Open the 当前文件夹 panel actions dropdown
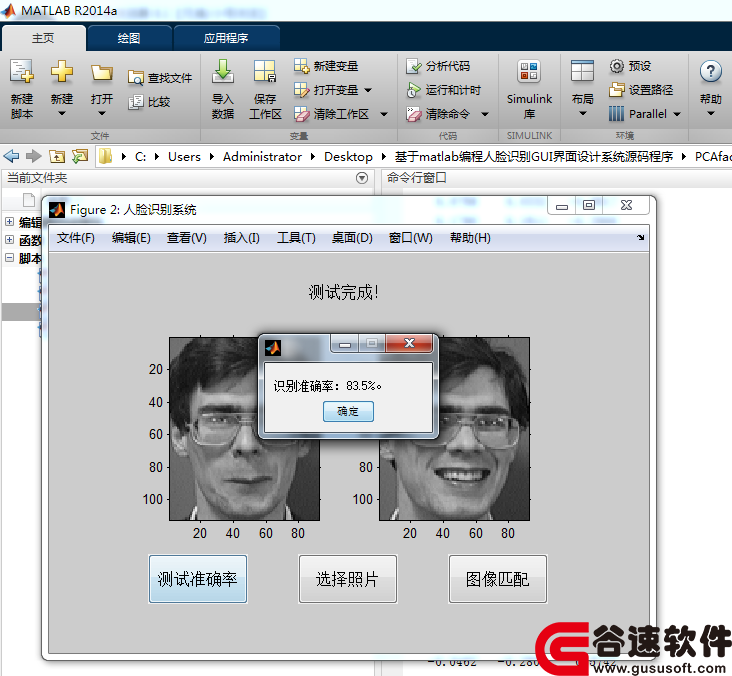The image size is (732, 676). click(x=362, y=178)
